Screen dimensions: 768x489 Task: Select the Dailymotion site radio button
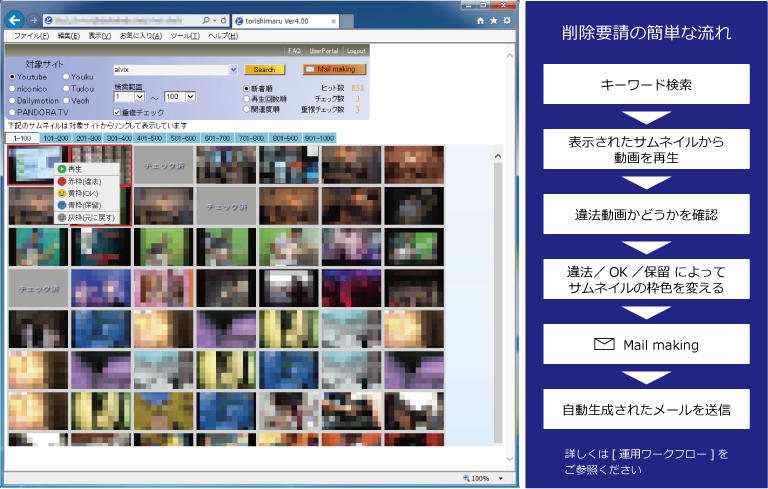click(12, 100)
